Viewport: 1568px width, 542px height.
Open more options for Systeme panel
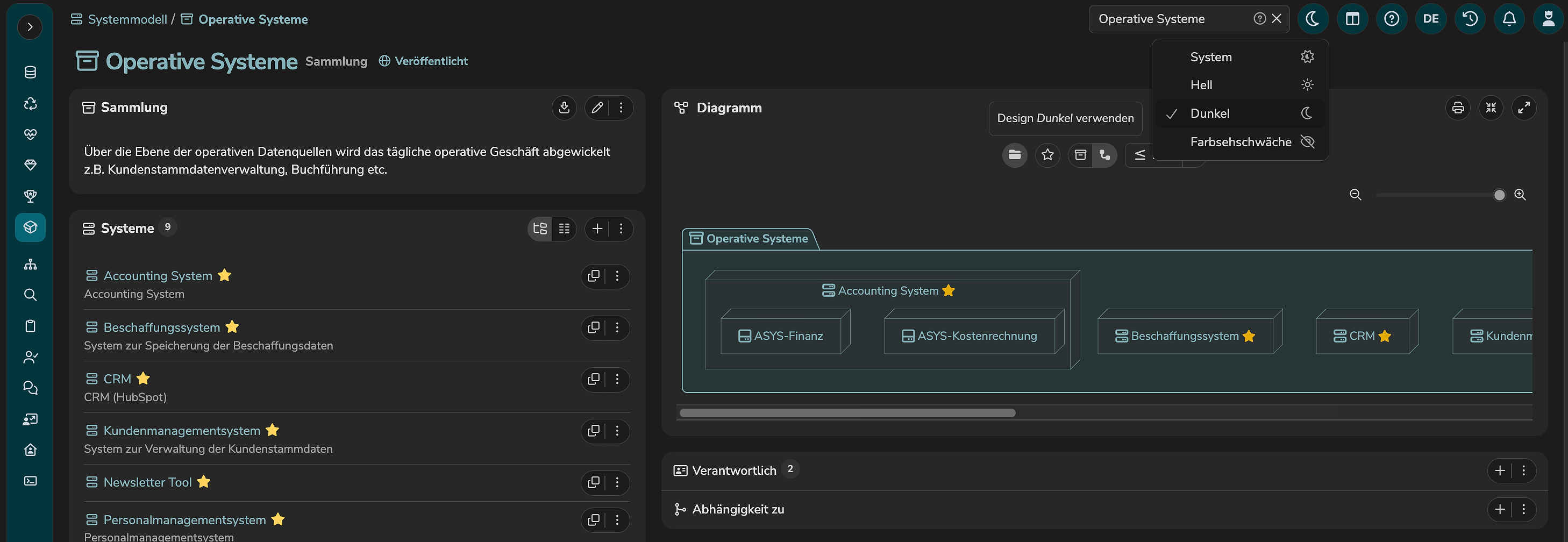click(x=621, y=229)
